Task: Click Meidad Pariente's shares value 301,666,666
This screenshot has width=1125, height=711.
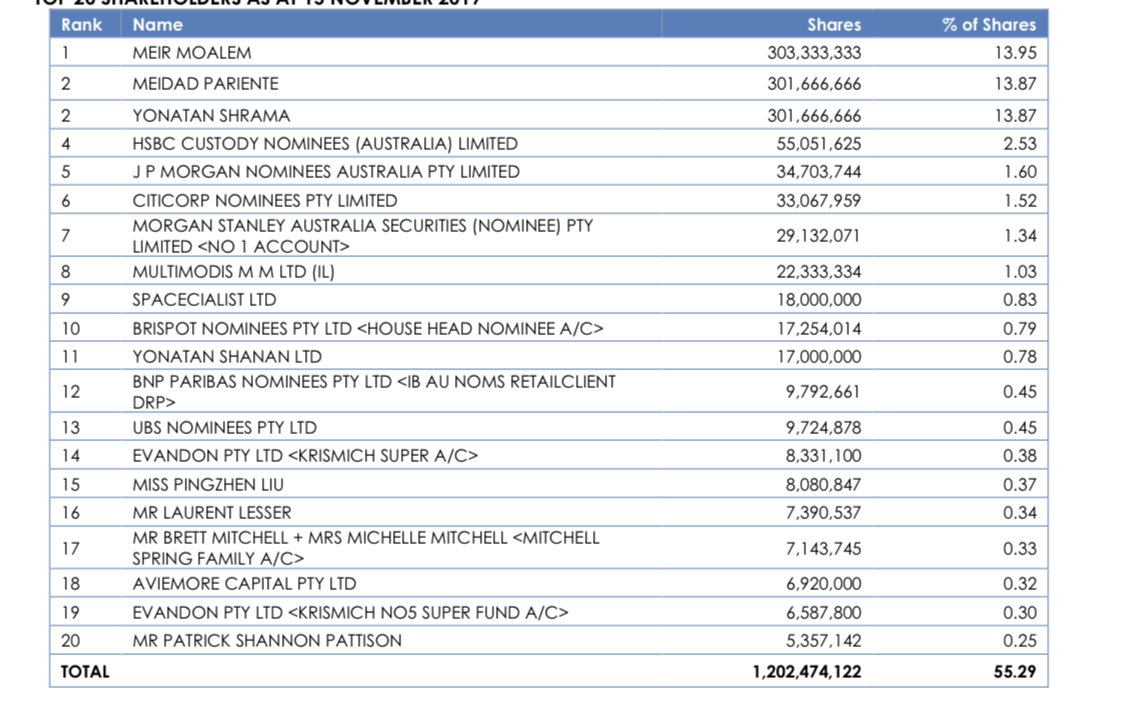Action: (x=814, y=84)
